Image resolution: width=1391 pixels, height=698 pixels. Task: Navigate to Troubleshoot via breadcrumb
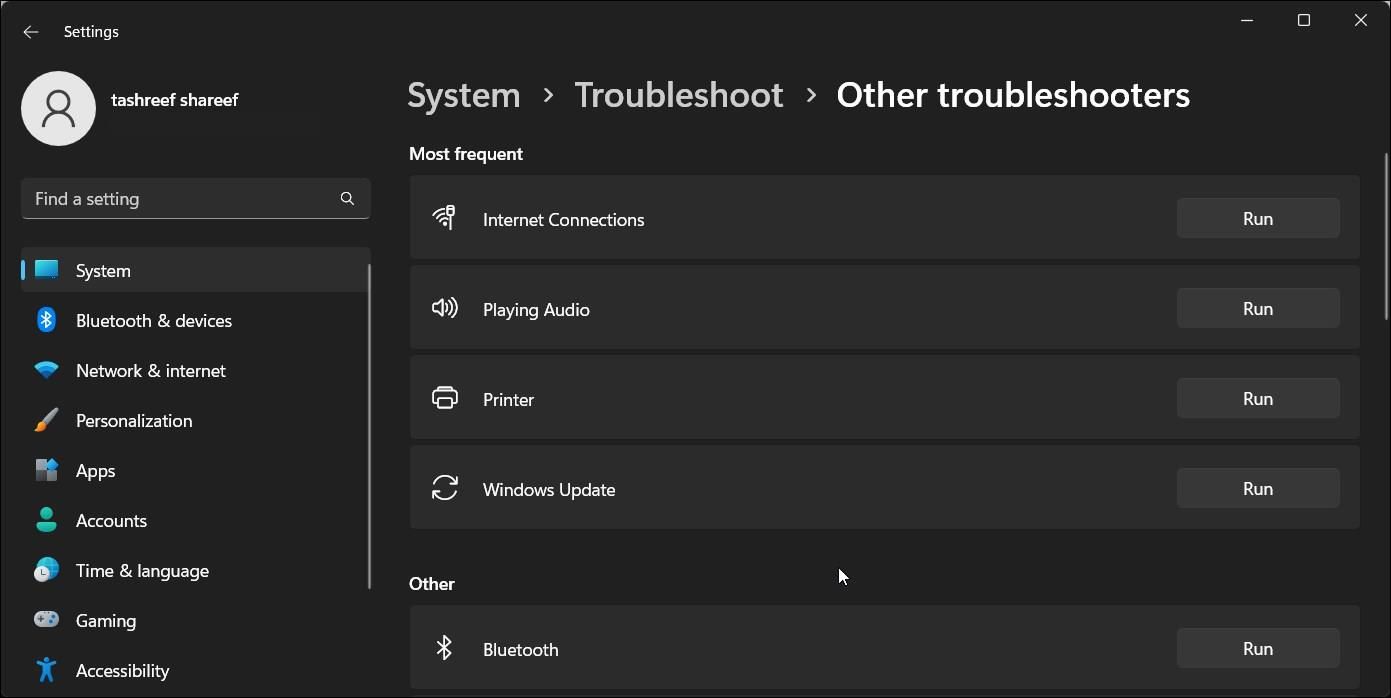tap(678, 94)
